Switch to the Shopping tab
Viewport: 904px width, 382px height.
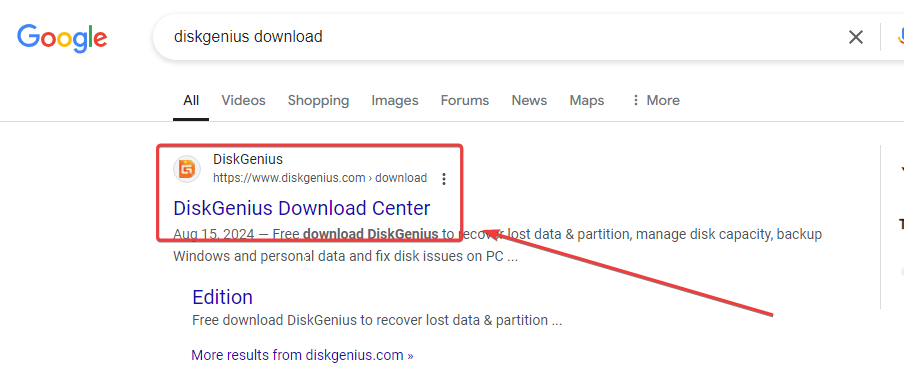pos(318,100)
